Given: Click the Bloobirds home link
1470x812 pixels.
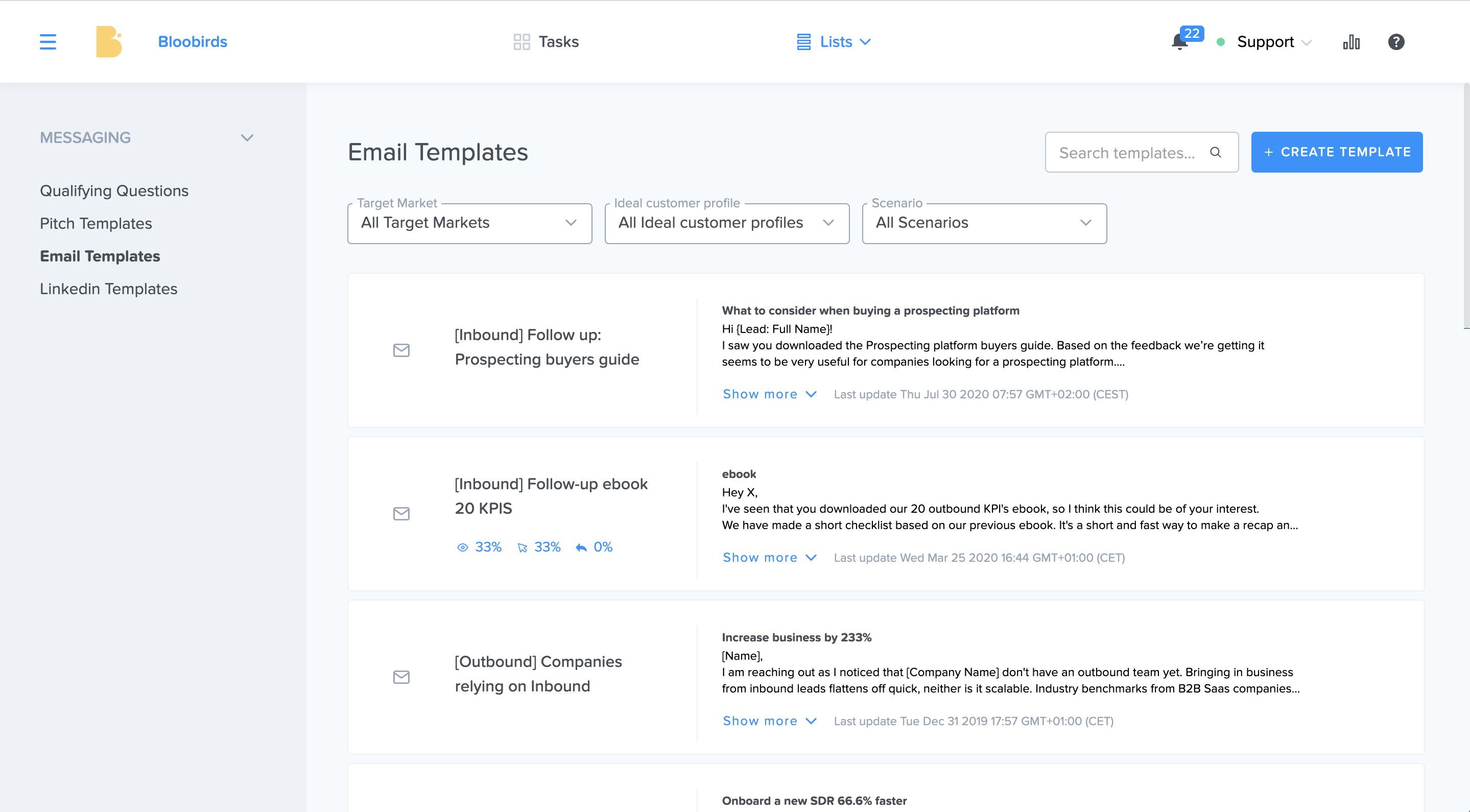Looking at the screenshot, I should point(193,42).
